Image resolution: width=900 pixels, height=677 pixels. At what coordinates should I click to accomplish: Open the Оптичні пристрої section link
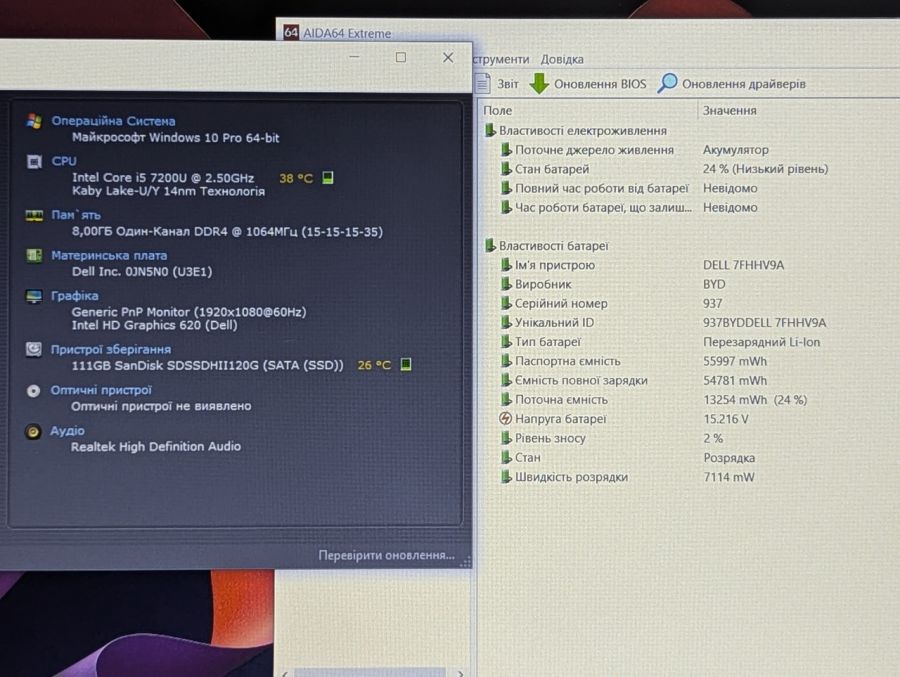100,390
